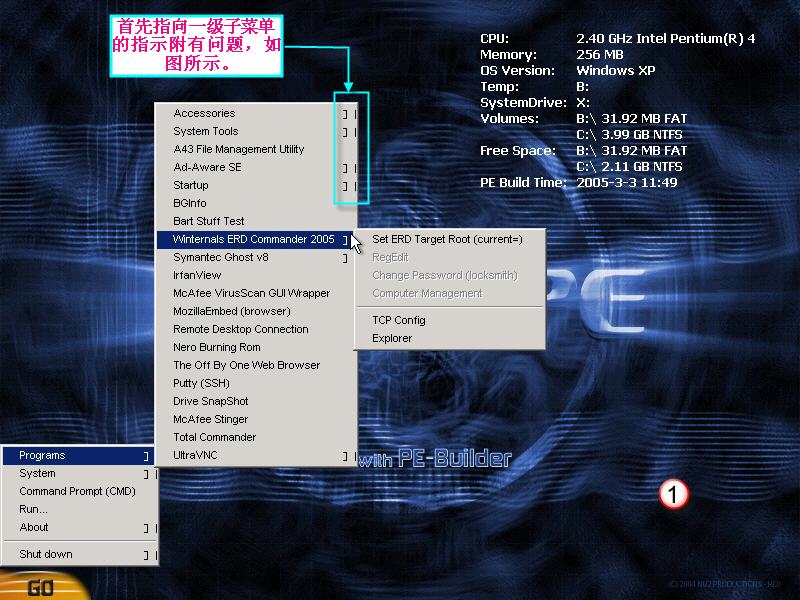Select the disabled RegEdit entry
This screenshot has height=600, width=800.
coord(449,257)
